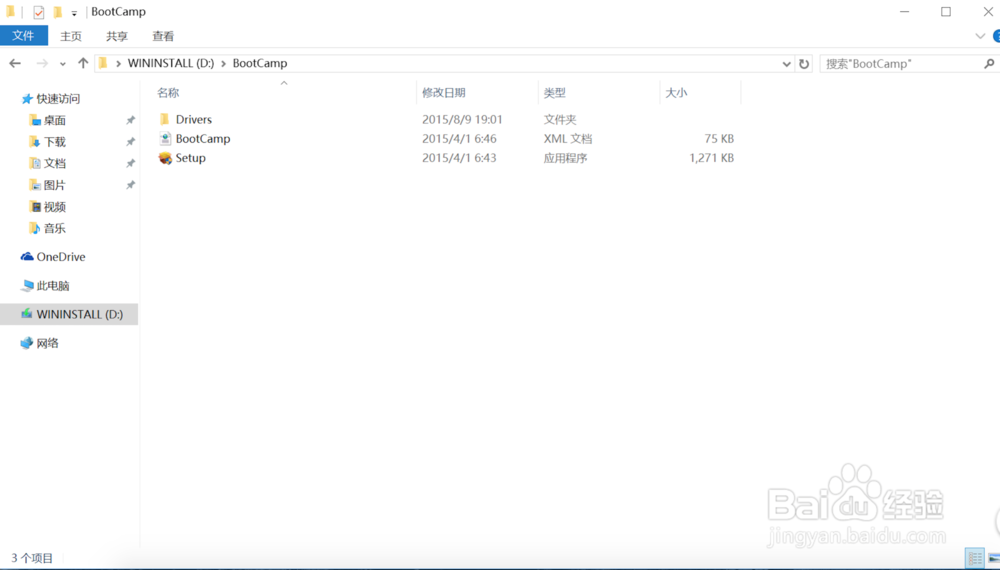Open 音乐 in the navigation pane
This screenshot has height=570, width=1000.
55,228
